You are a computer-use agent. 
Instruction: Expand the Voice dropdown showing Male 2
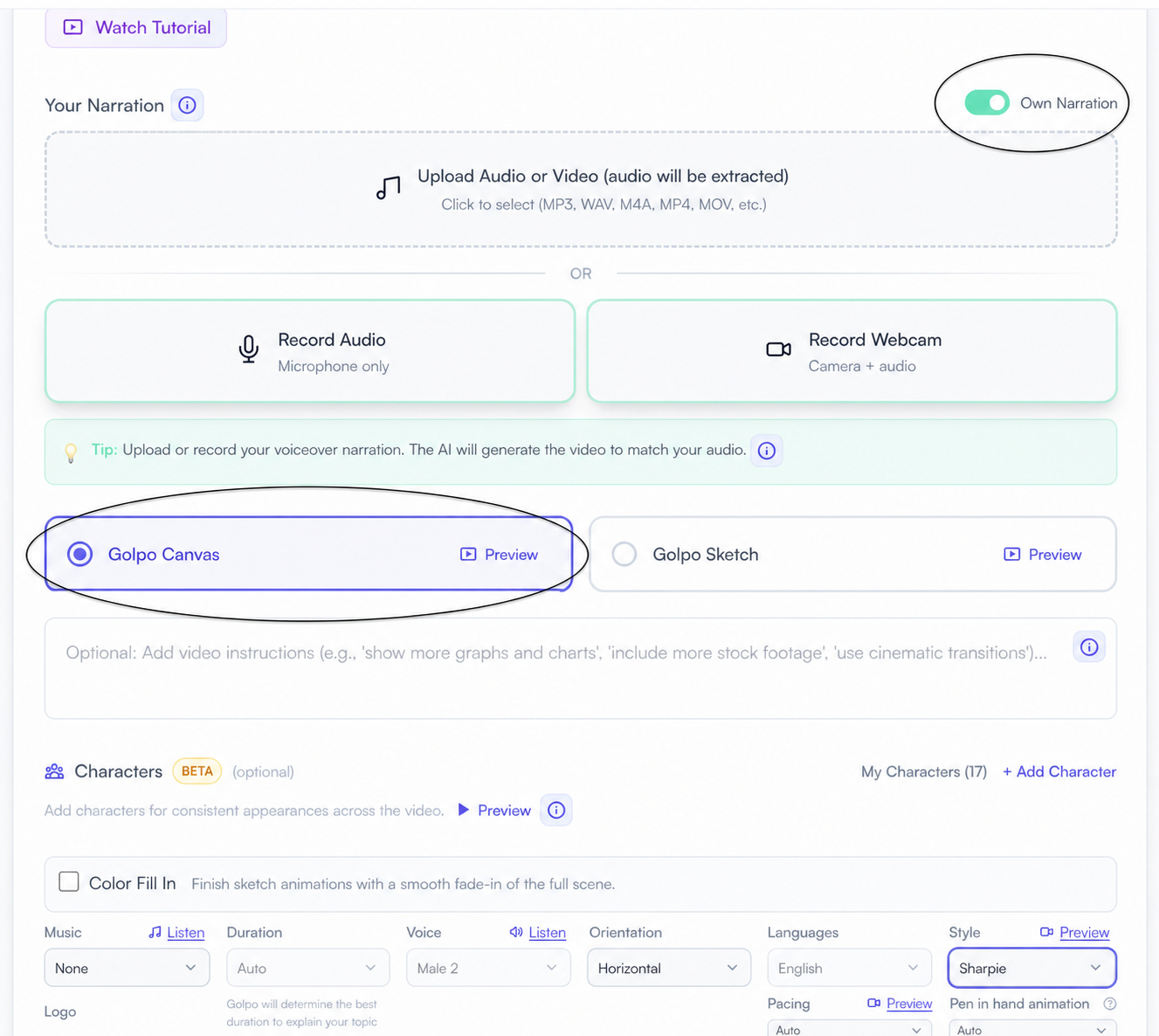[488, 968]
